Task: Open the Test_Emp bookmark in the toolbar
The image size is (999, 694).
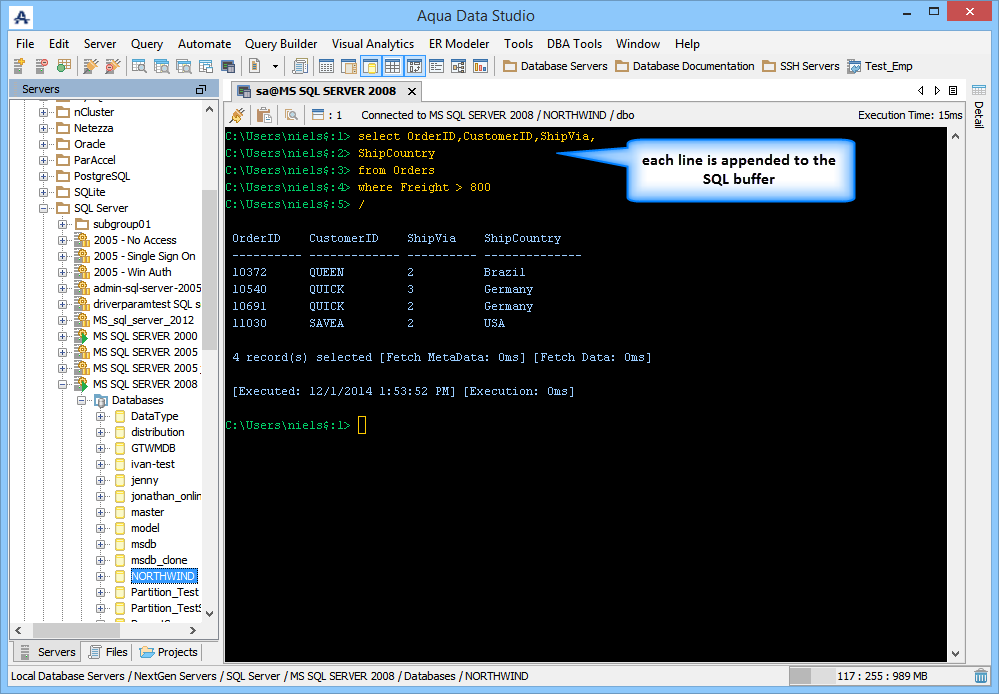Action: [879, 67]
